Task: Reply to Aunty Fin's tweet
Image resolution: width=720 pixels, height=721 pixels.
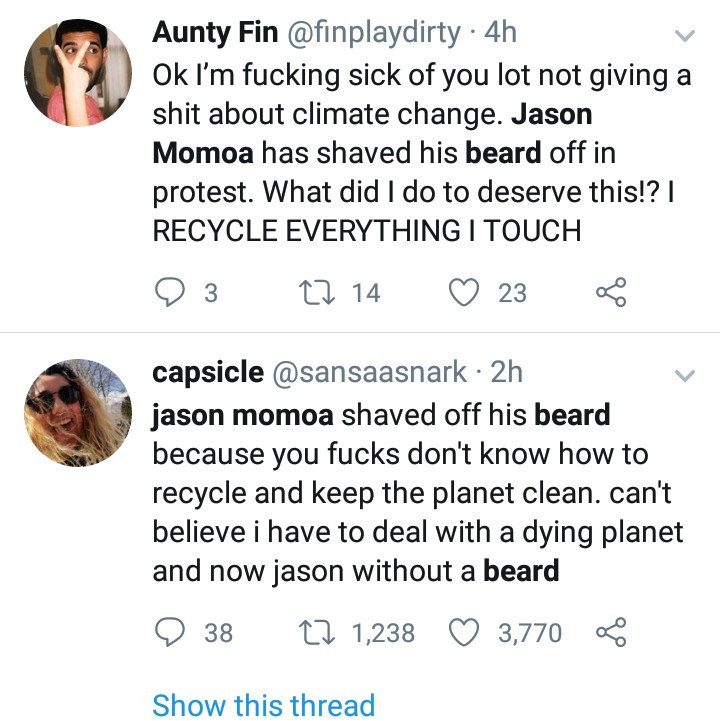Action: pyautogui.click(x=170, y=292)
